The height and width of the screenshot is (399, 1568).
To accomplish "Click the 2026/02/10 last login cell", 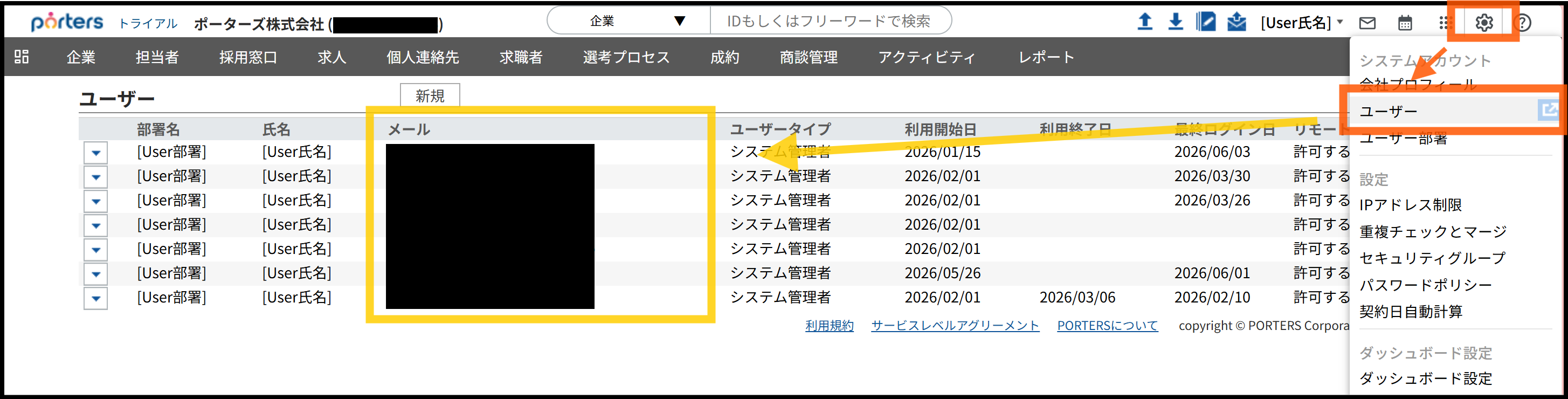I will click(1212, 297).
